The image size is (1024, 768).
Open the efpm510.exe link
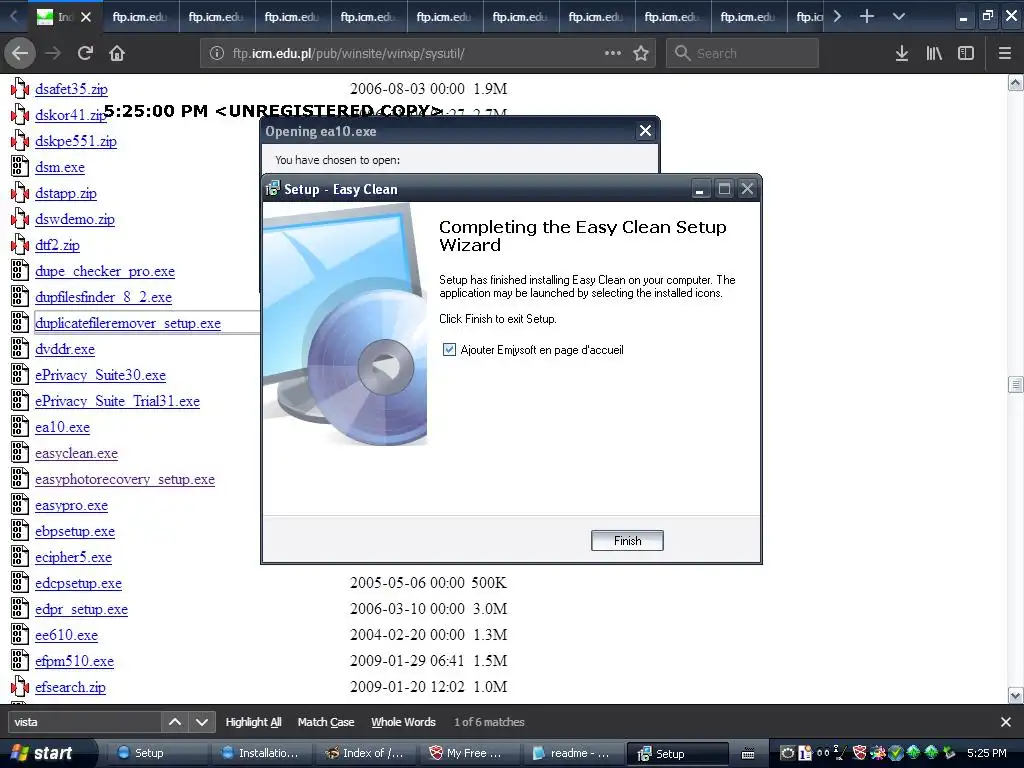(x=74, y=661)
